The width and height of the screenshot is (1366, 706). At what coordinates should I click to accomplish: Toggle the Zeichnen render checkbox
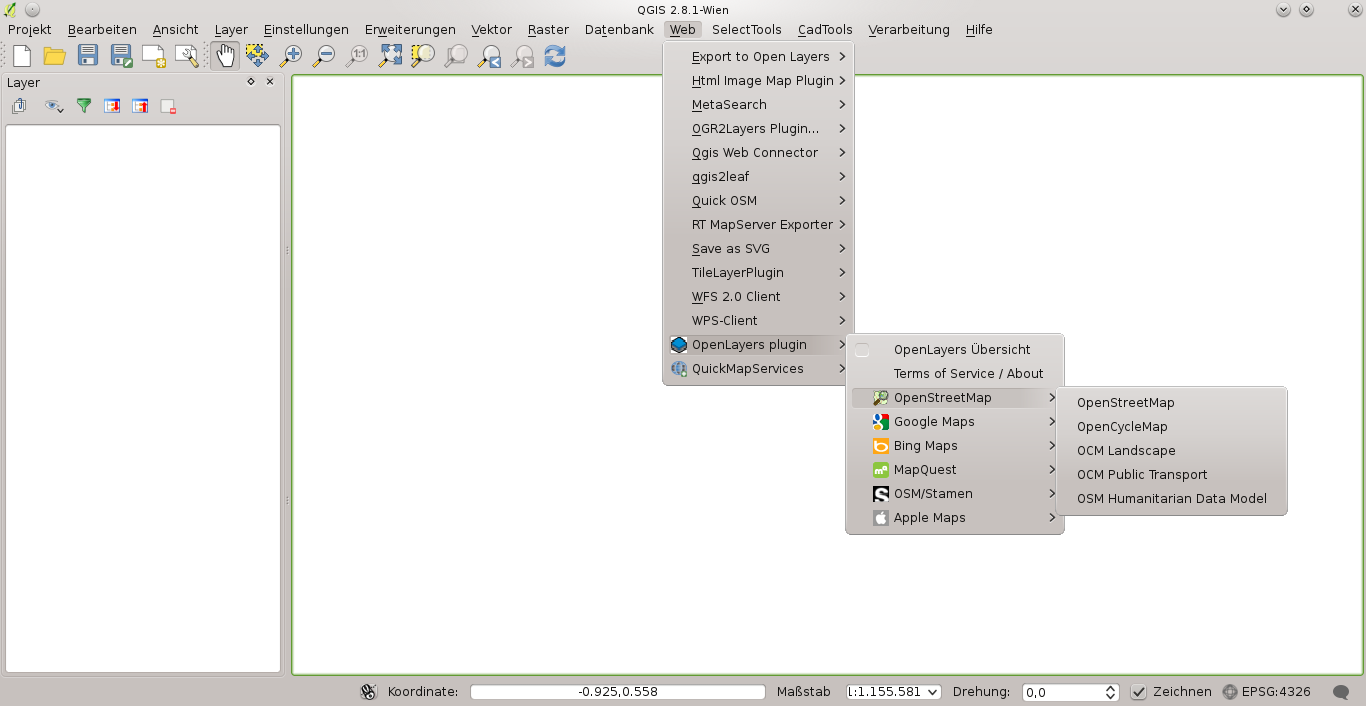click(x=1138, y=692)
